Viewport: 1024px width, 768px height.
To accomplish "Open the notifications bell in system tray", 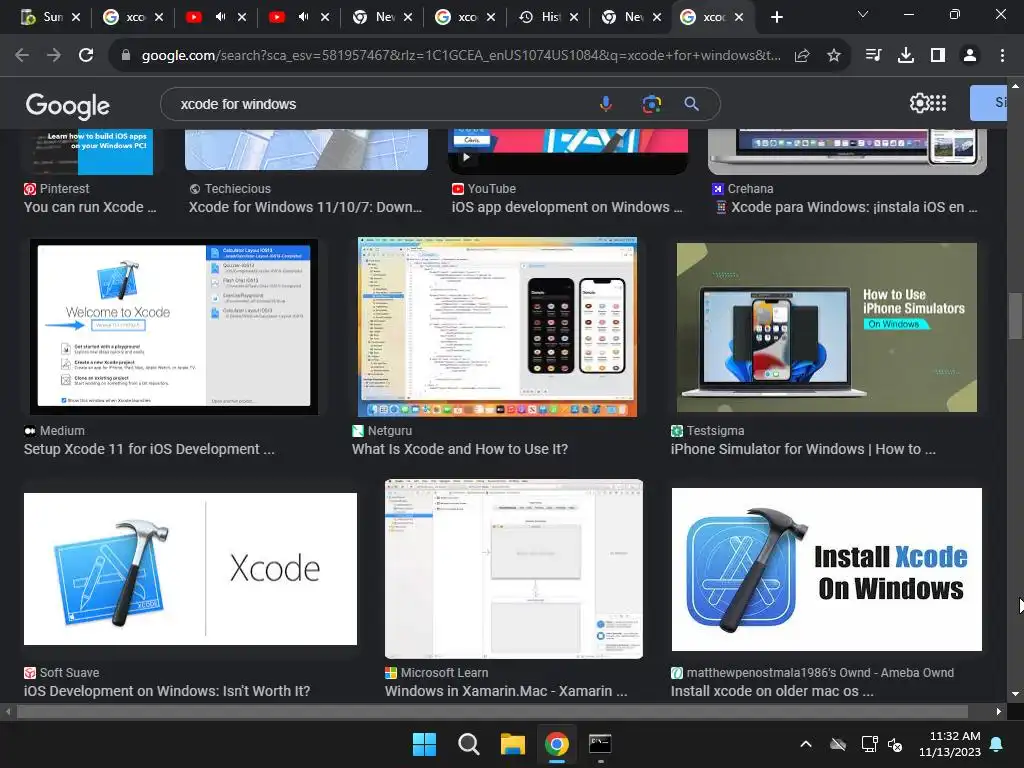I will pos(997,744).
